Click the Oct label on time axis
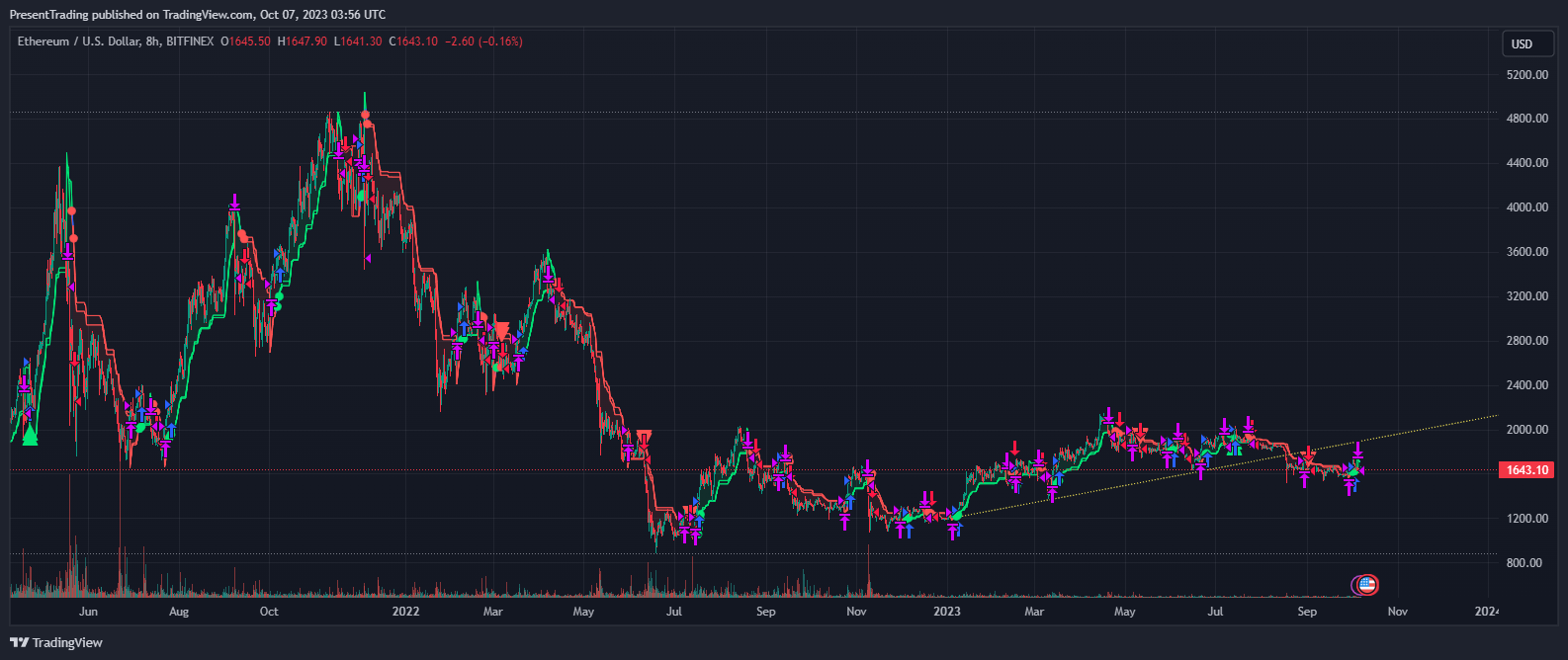 tap(269, 612)
